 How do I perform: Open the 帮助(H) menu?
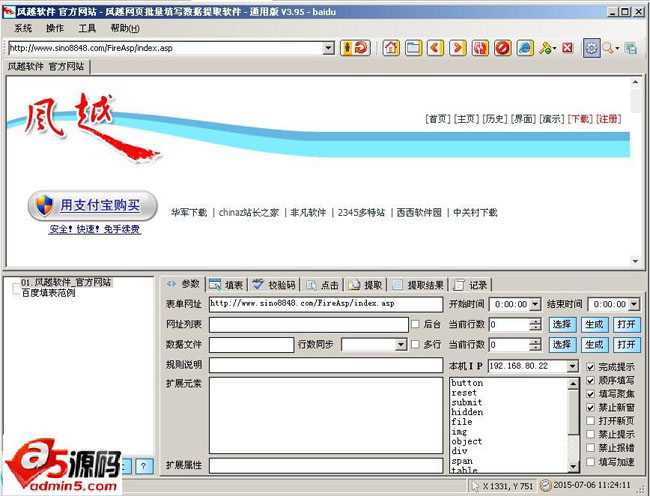point(125,28)
